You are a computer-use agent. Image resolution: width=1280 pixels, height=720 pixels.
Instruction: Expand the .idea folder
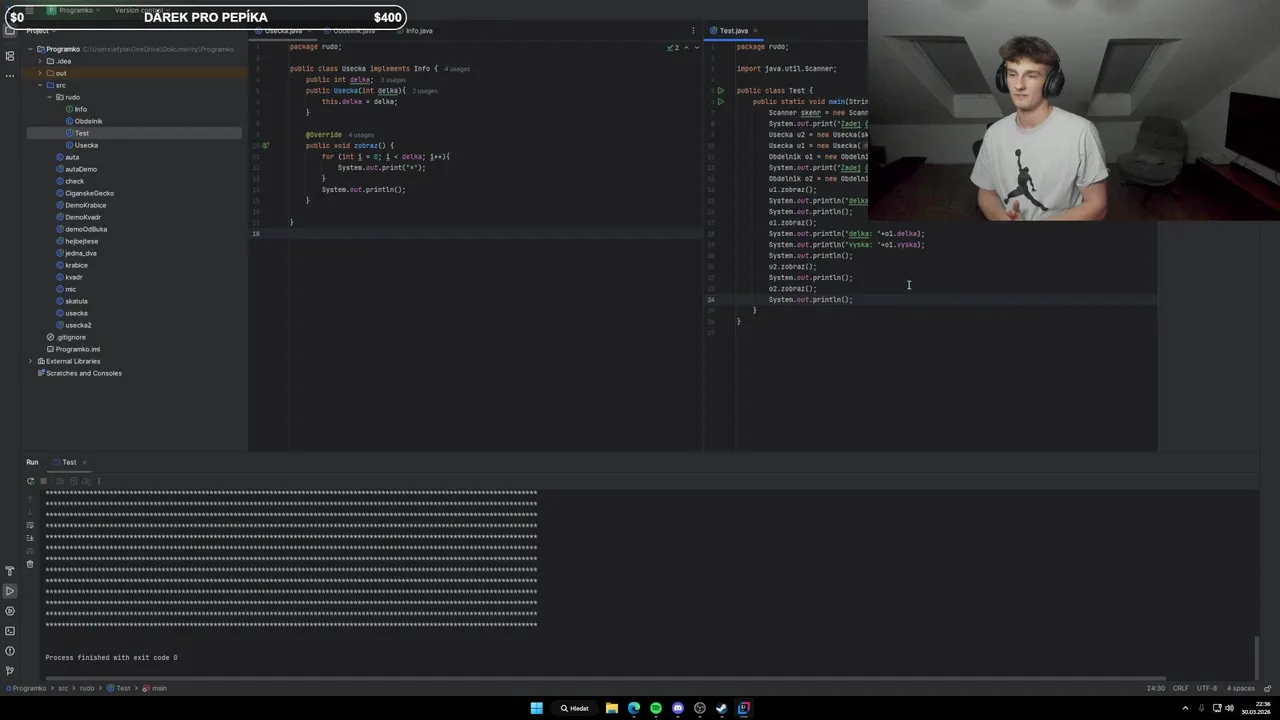40,61
